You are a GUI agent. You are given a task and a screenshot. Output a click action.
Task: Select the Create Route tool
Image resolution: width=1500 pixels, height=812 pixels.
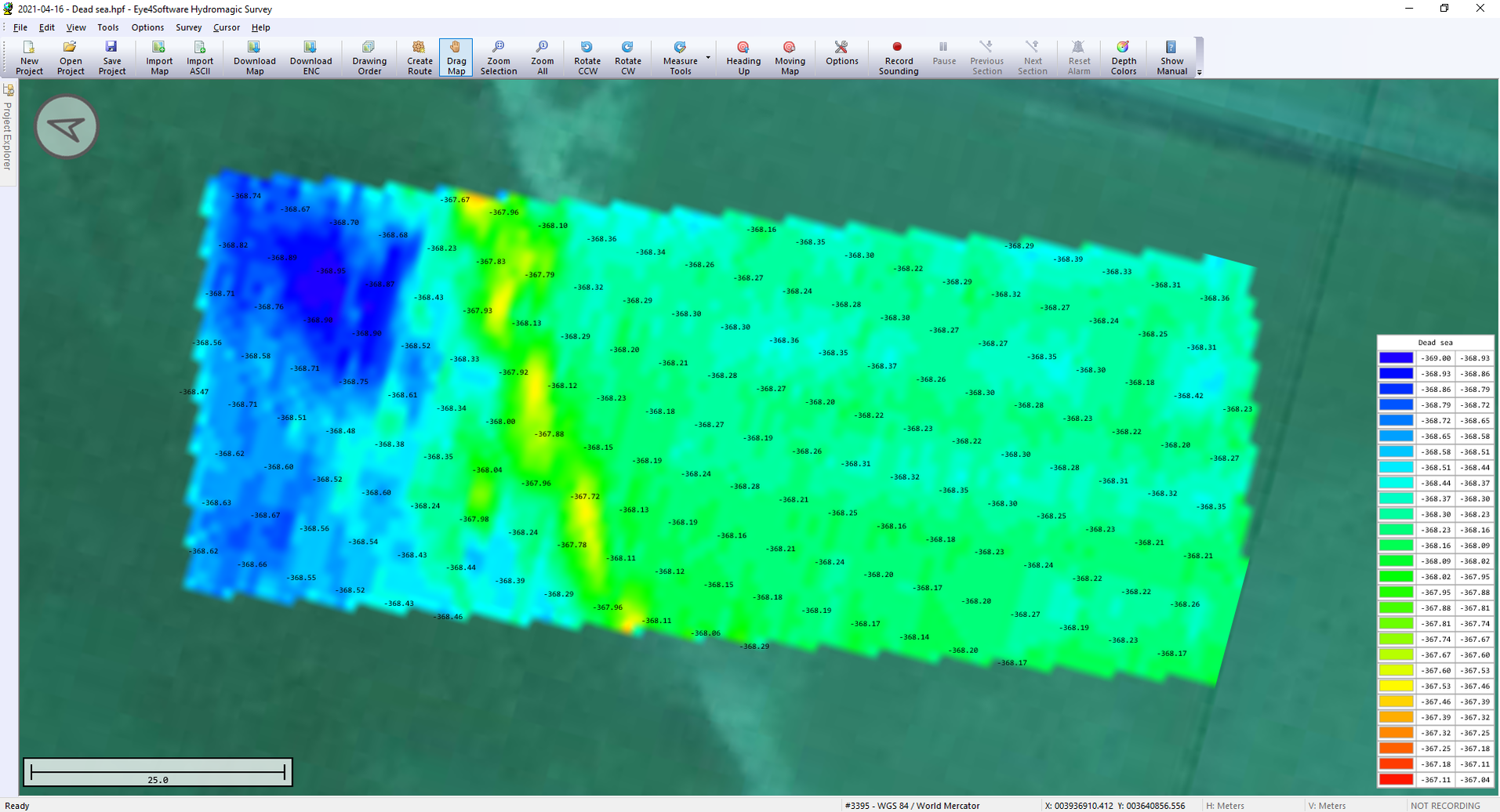pos(419,58)
